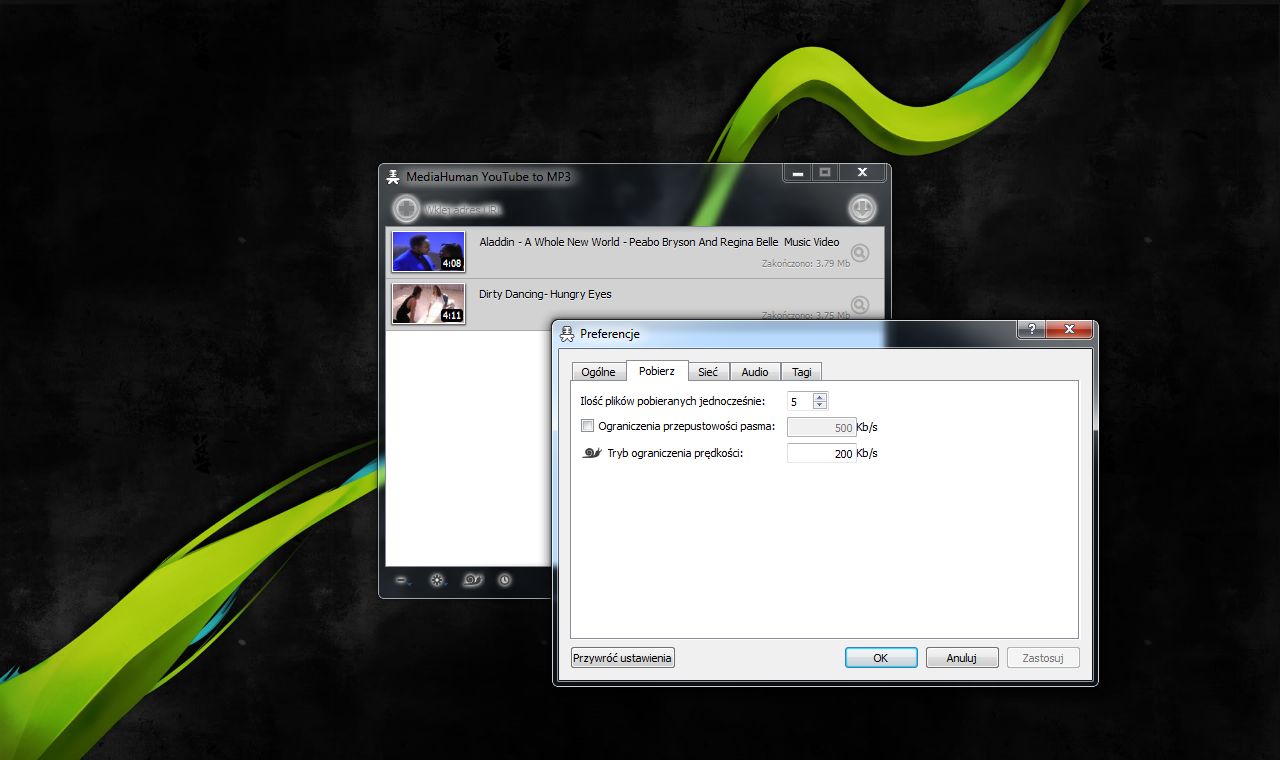Image resolution: width=1280 pixels, height=760 pixels.
Task: Click the OK button
Action: click(x=881, y=658)
